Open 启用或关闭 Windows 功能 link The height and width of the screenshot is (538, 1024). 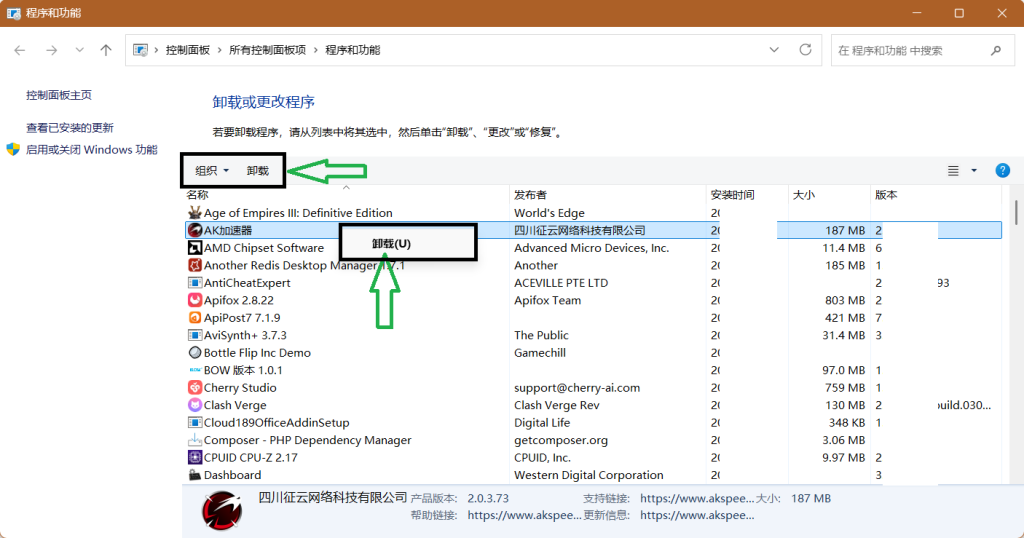[91, 150]
